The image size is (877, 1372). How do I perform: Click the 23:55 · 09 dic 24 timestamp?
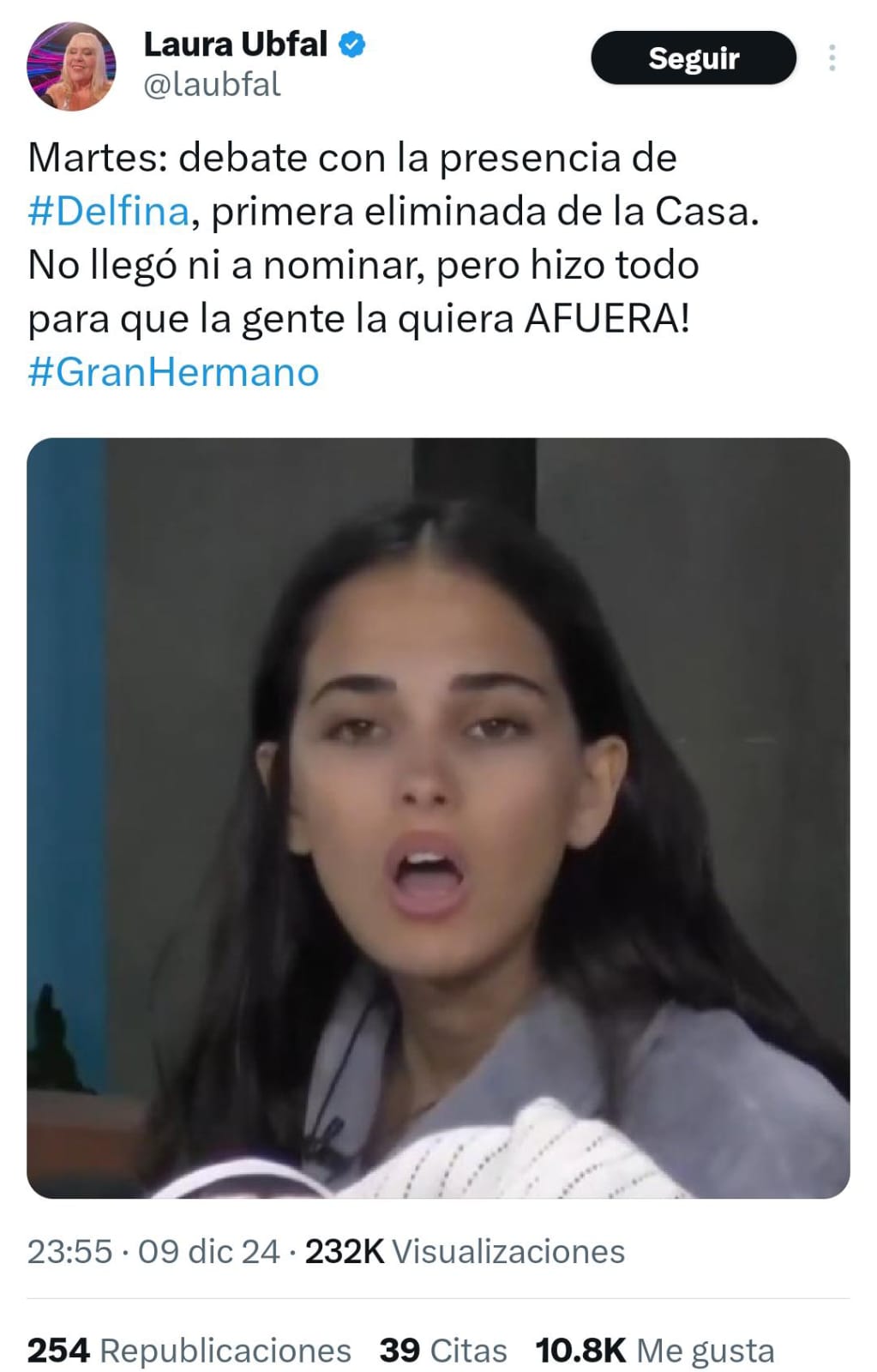point(153,1252)
